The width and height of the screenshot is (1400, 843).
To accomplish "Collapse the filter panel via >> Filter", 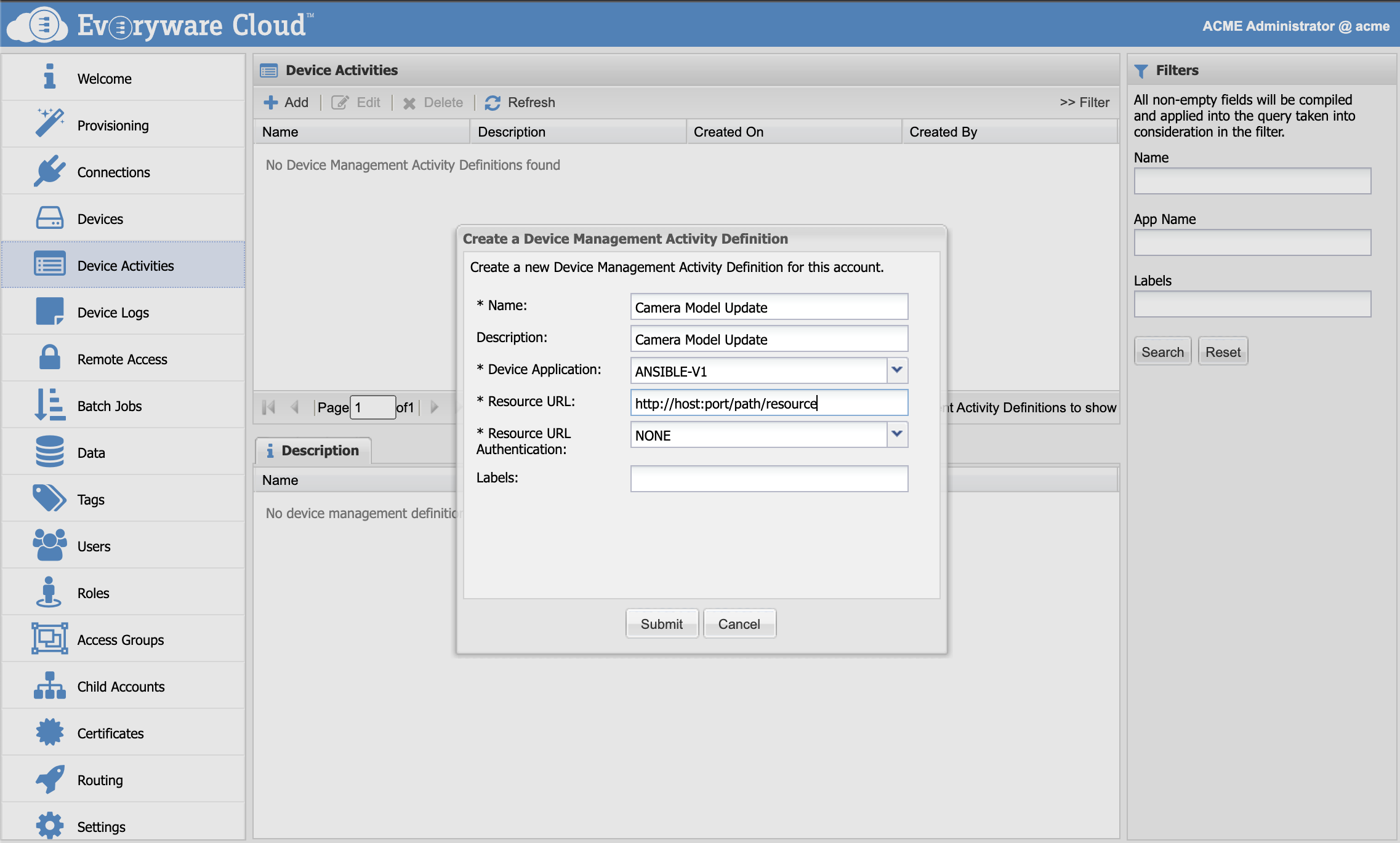I will 1084,103.
